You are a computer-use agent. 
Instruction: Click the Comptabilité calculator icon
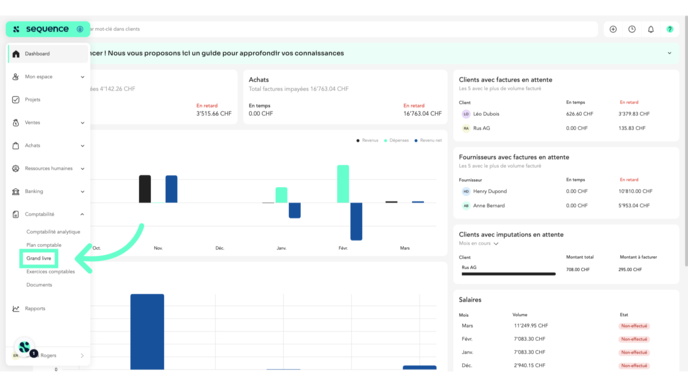(x=16, y=214)
